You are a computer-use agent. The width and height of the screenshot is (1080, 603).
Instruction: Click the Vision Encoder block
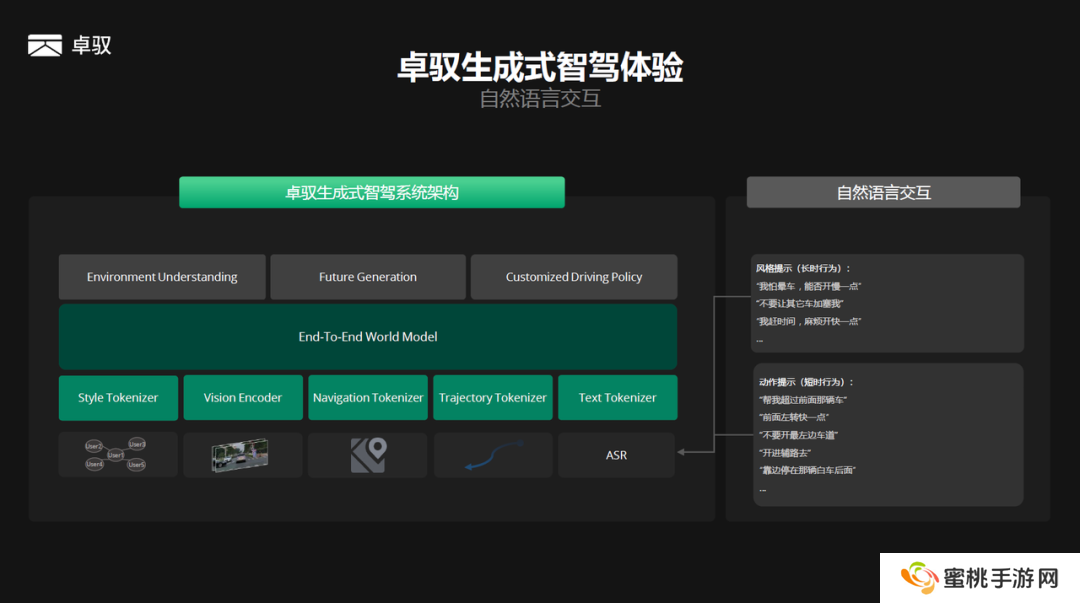pos(242,398)
